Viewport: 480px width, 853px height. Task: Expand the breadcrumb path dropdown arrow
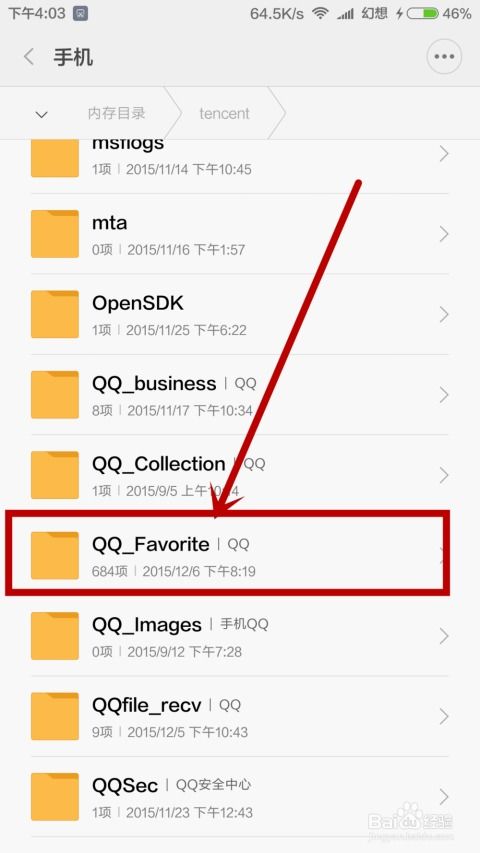pos(41,114)
